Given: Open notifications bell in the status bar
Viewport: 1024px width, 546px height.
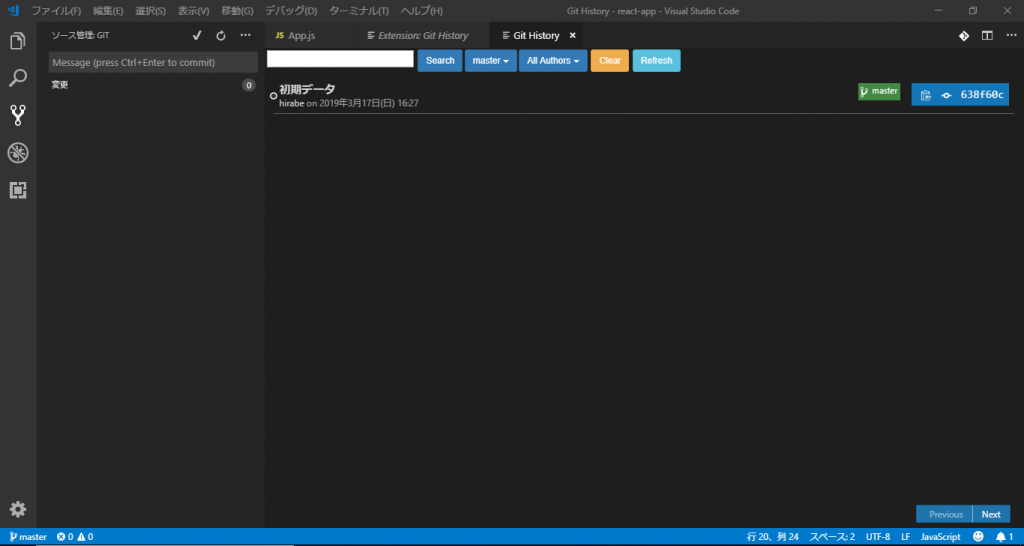Looking at the screenshot, I should 1004,536.
